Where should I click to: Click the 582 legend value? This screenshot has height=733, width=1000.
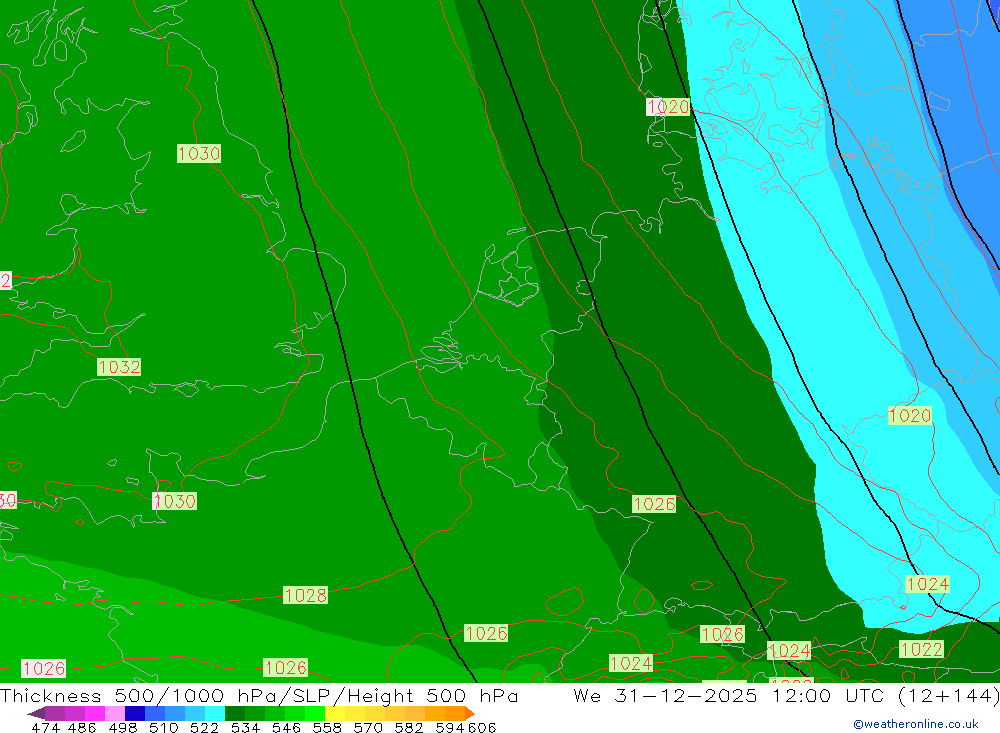pos(408,728)
